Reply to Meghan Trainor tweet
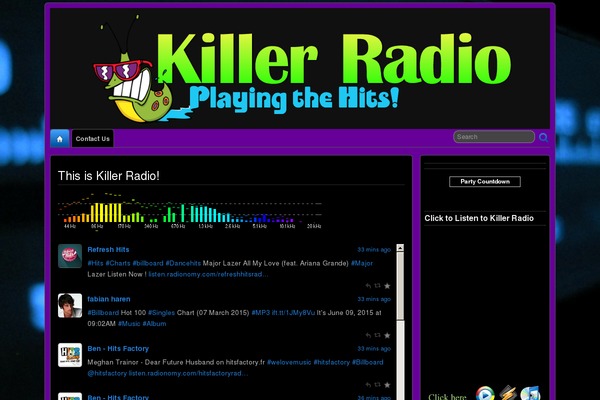600x400 pixels. 368,385
